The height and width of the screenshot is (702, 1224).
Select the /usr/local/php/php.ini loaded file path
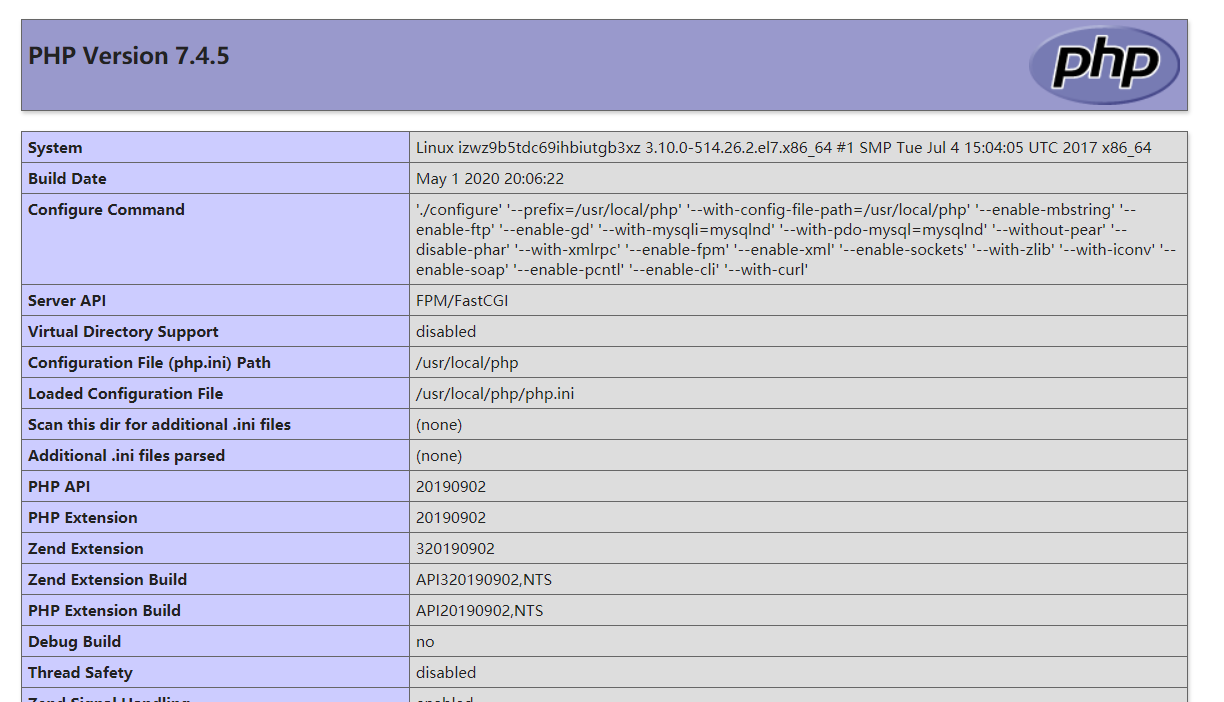(x=495, y=394)
